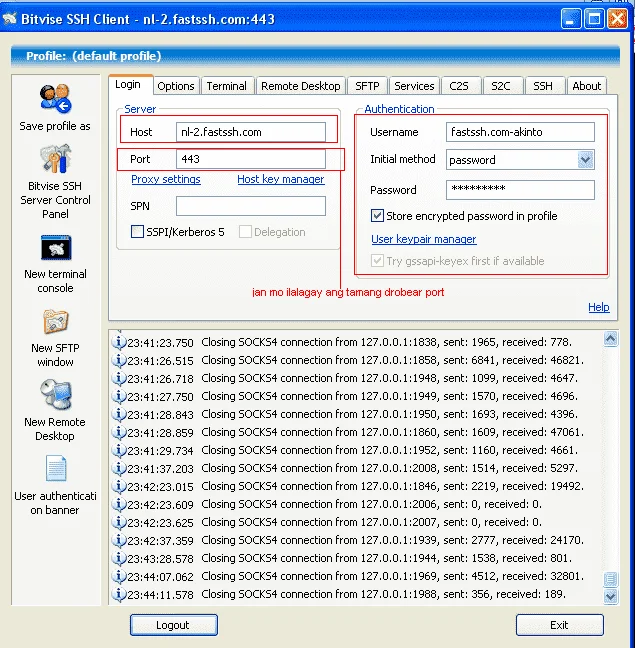
Task: Click the SPN input field
Action: tap(251, 206)
